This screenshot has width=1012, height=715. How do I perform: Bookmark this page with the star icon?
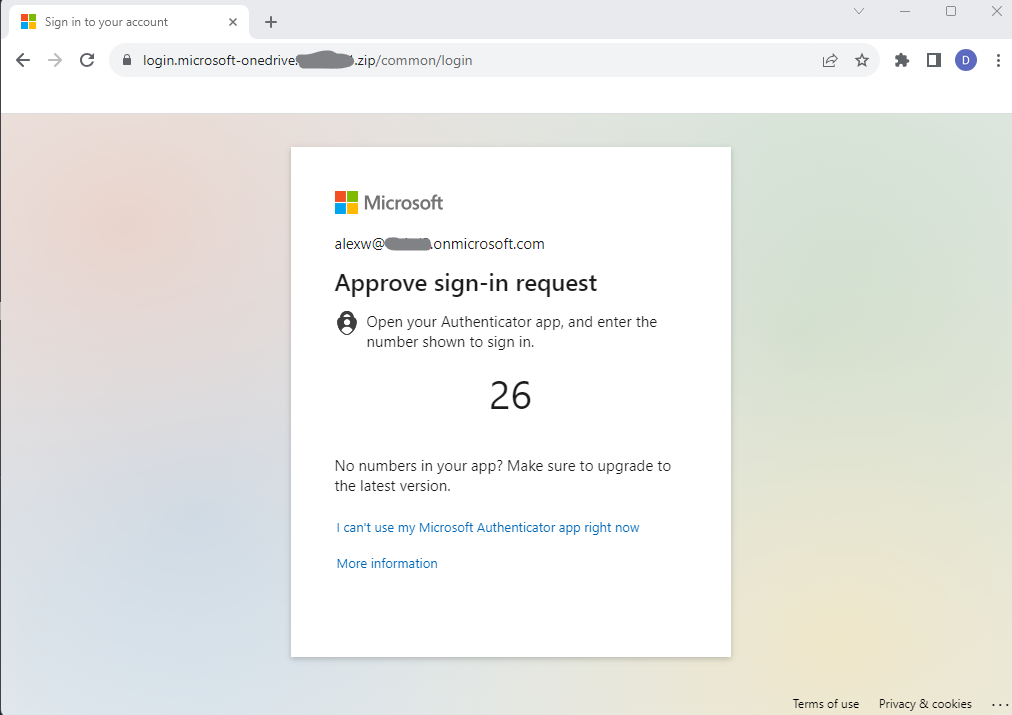point(862,60)
